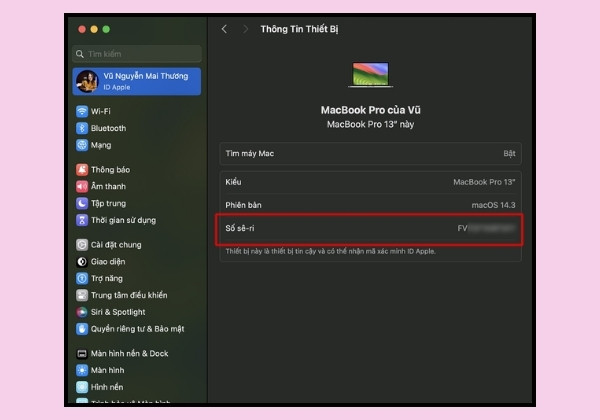Go forward with the right chevron
The image size is (600, 420).
click(x=245, y=29)
